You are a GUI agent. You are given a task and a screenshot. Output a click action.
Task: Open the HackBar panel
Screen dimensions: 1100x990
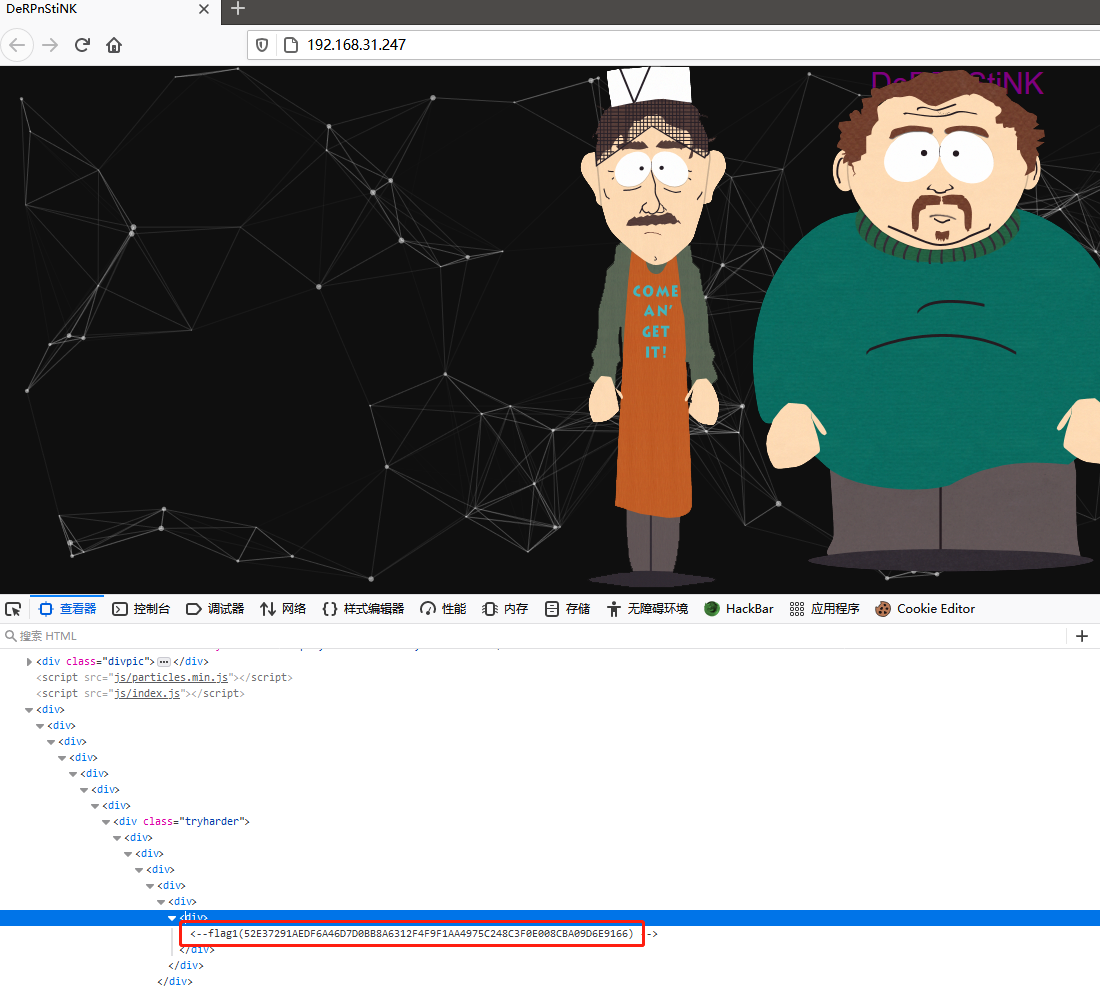(739, 609)
